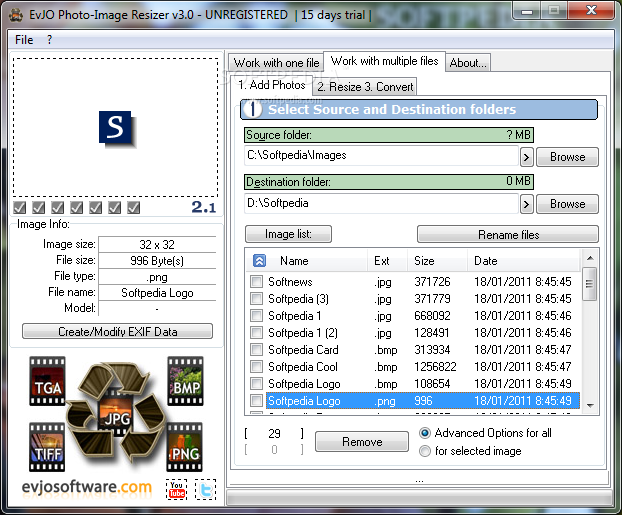This screenshot has width=622, height=515.
Task: Click the app icon in title bar
Action: click(x=16, y=15)
